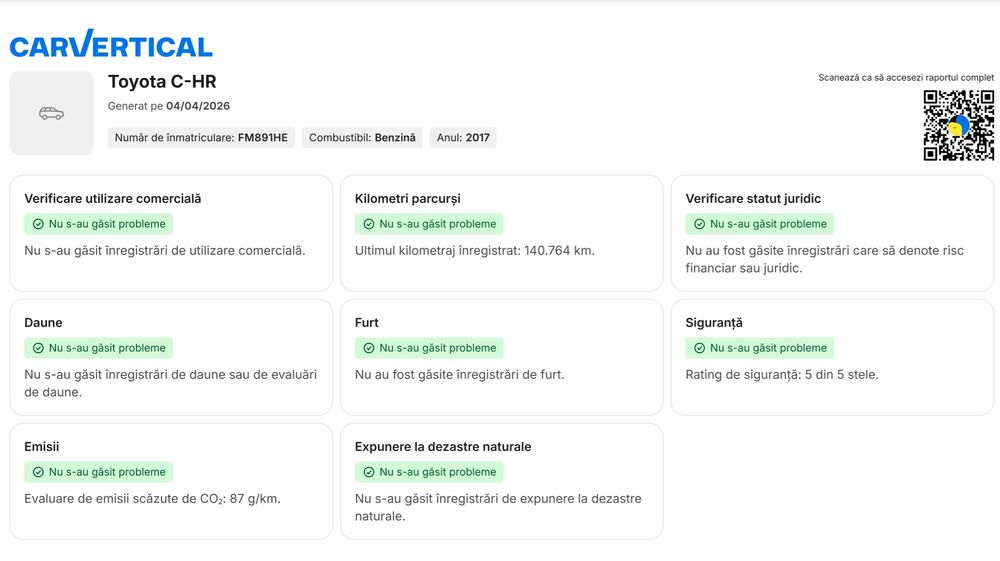The height and width of the screenshot is (561, 1000).
Task: Open the Kilometri parcurși card heading
Action: [407, 199]
